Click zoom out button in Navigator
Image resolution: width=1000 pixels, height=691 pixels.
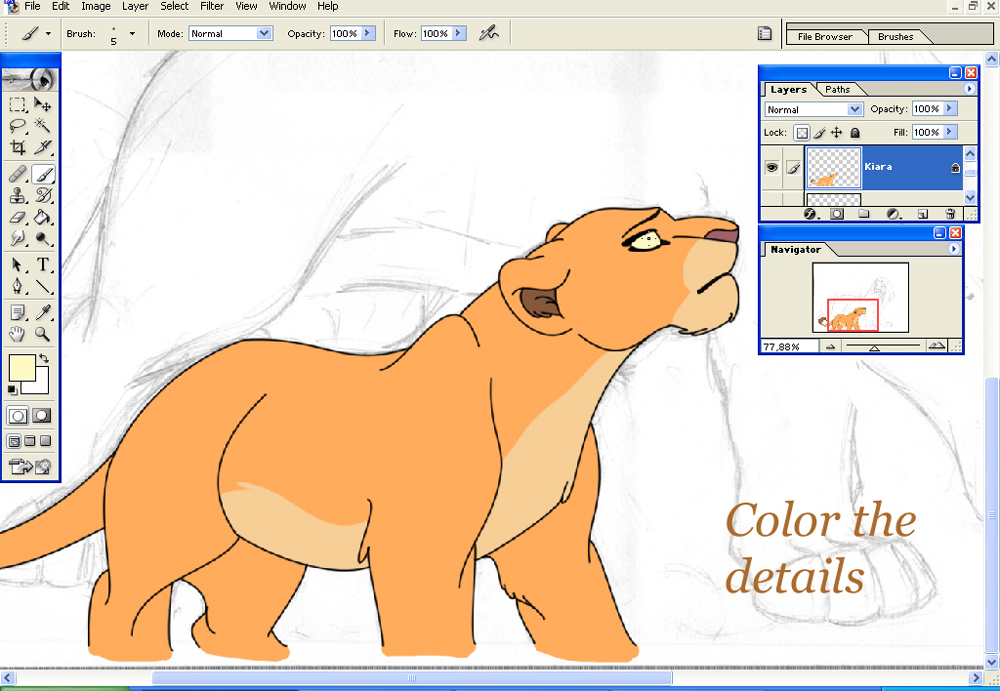(x=830, y=346)
